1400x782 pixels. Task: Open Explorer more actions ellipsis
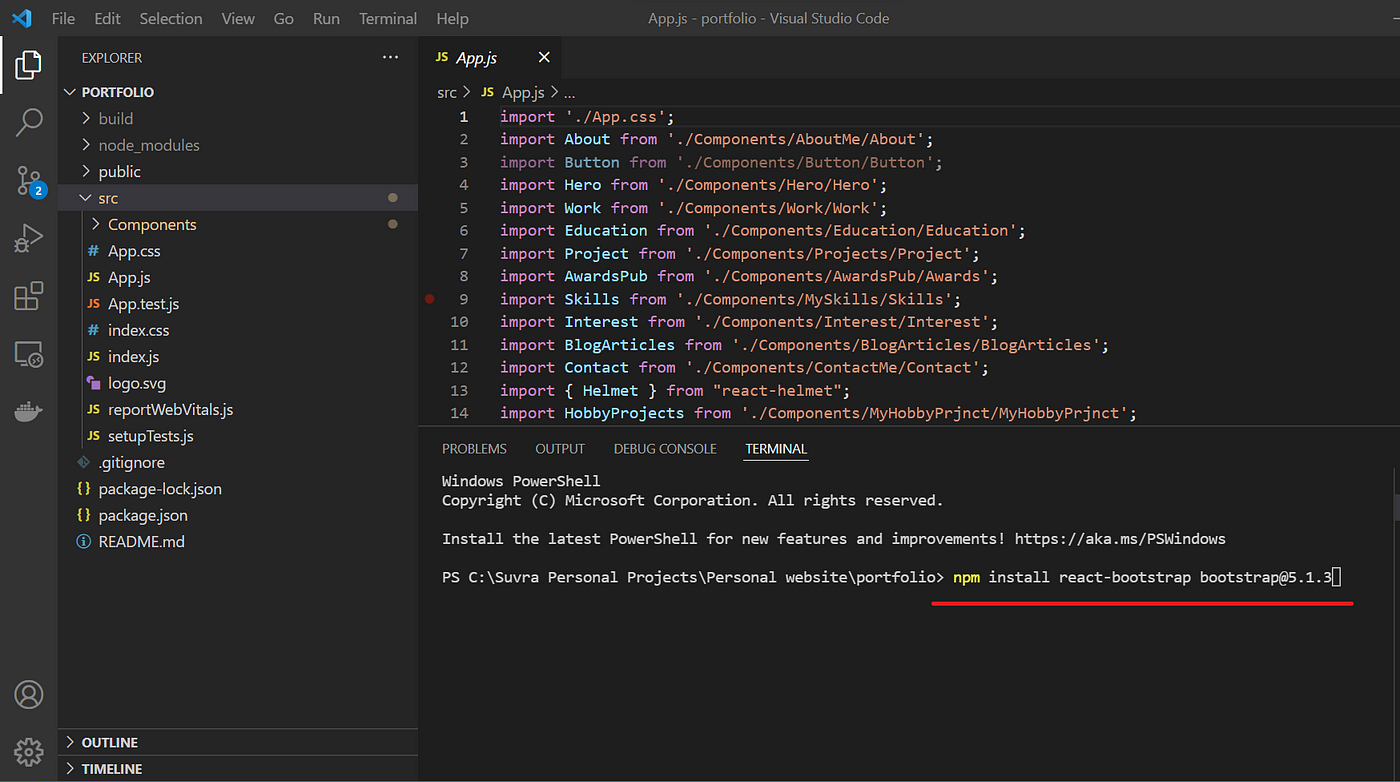(x=391, y=58)
